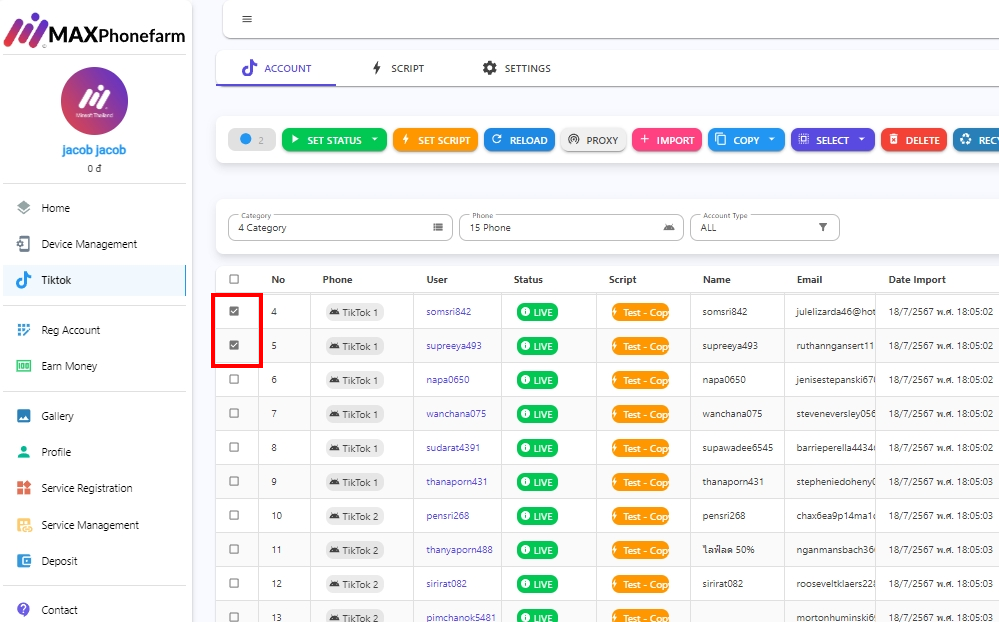The image size is (999, 622).
Task: Click the Test - Cop script badge for wanchana075
Action: (x=640, y=414)
